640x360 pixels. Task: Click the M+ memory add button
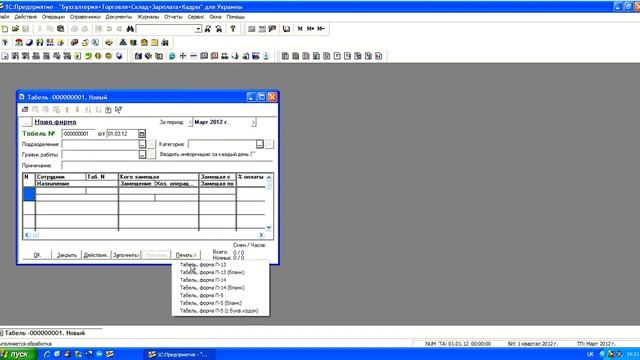click(311, 29)
